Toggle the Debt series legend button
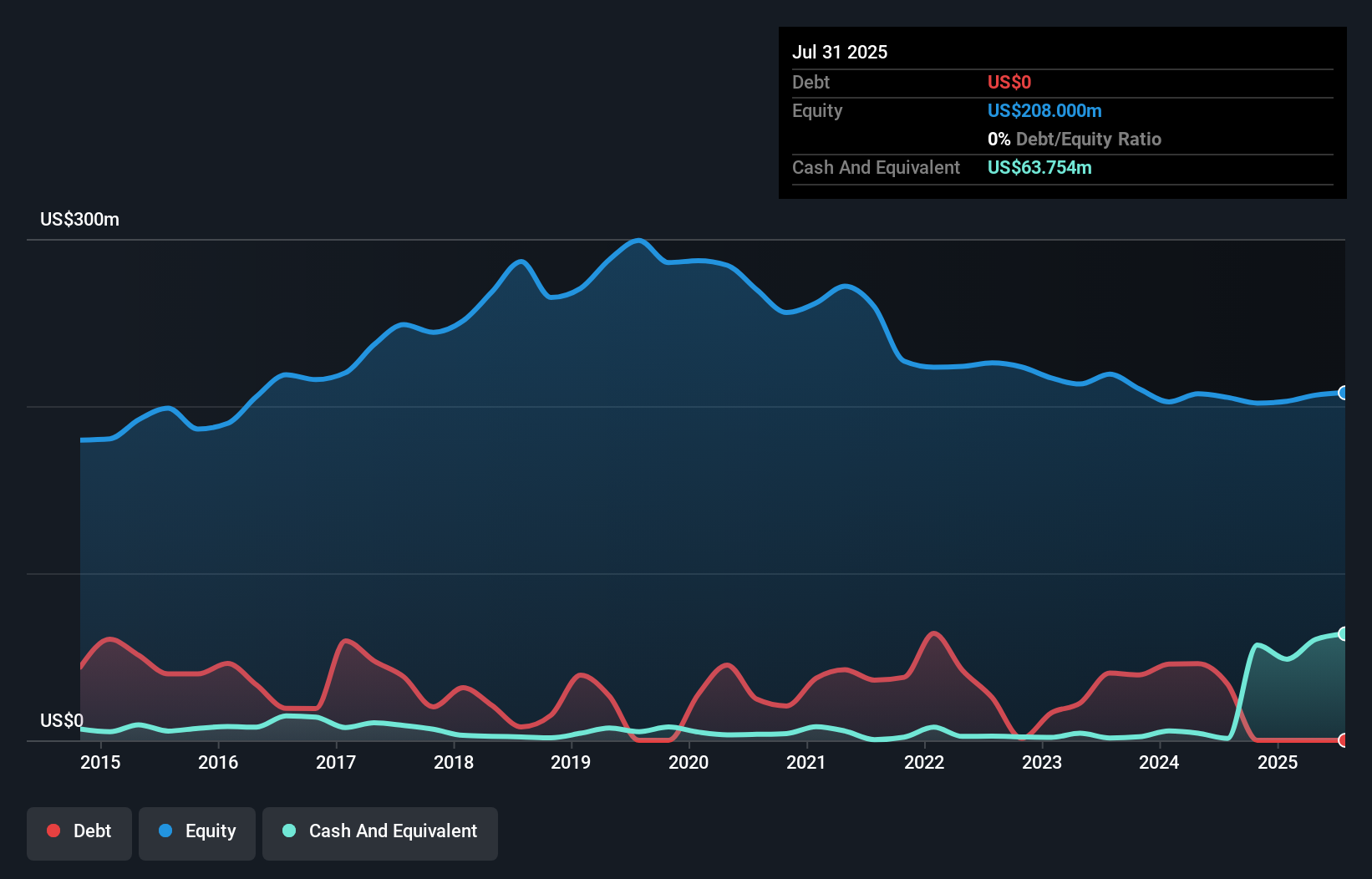 (79, 832)
